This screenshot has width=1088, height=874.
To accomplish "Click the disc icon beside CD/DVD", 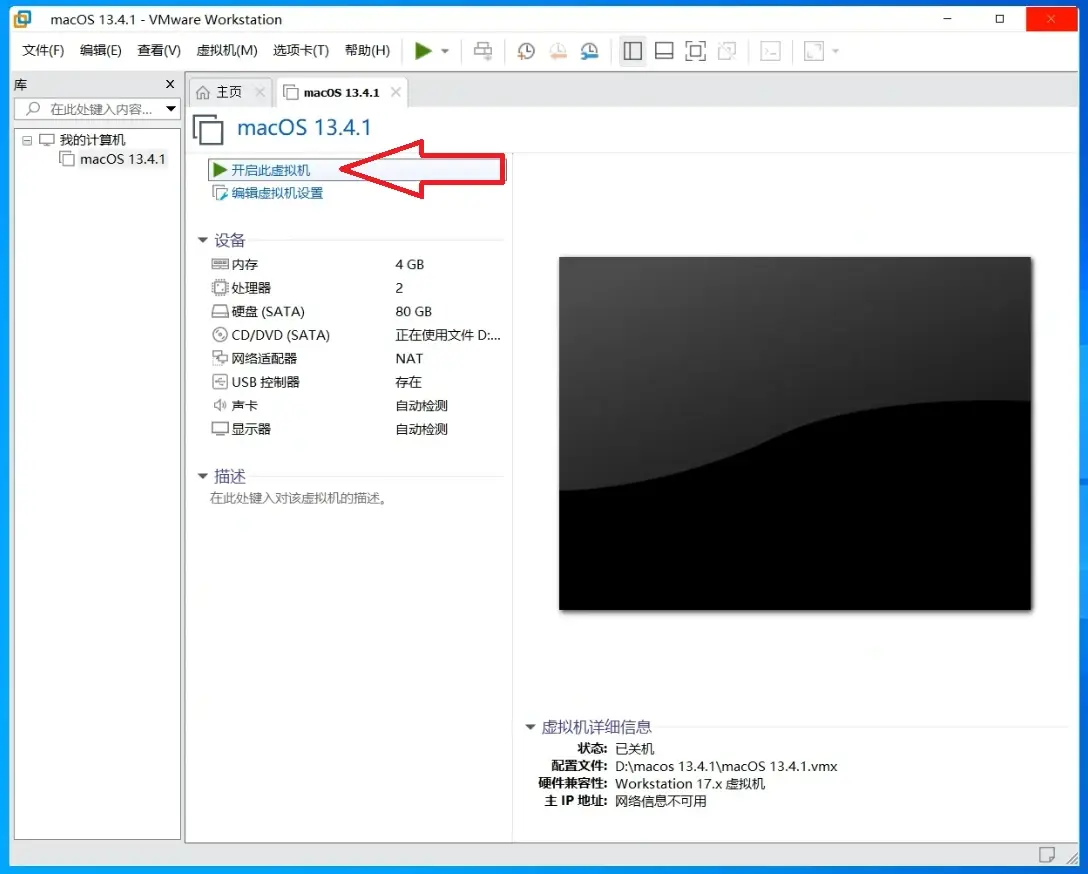I will pyautogui.click(x=220, y=335).
